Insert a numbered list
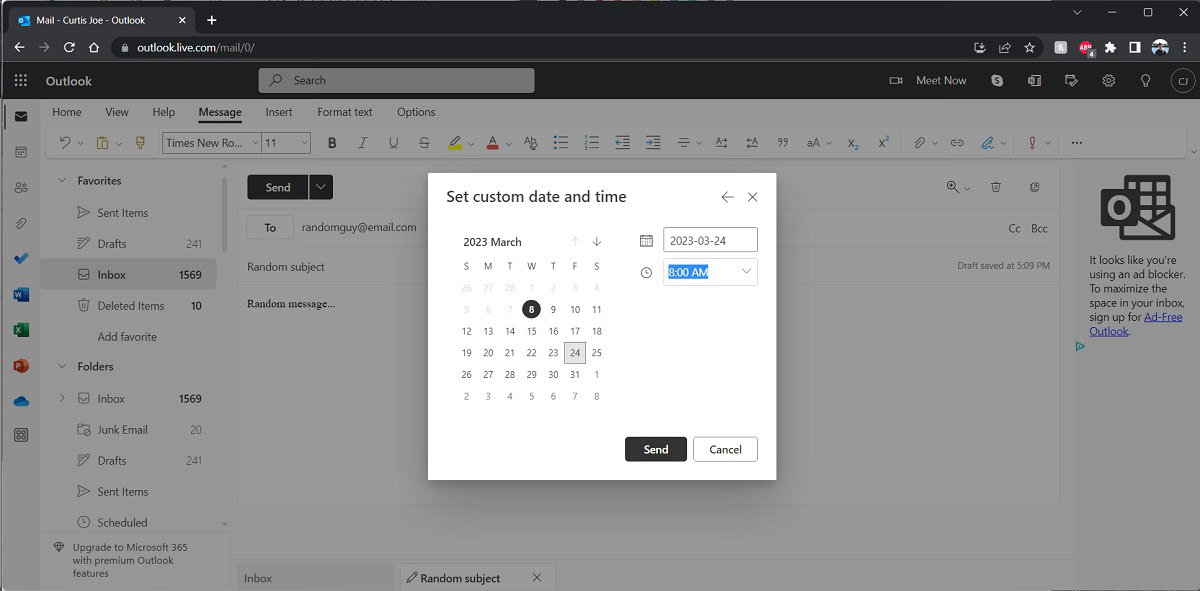 click(591, 143)
